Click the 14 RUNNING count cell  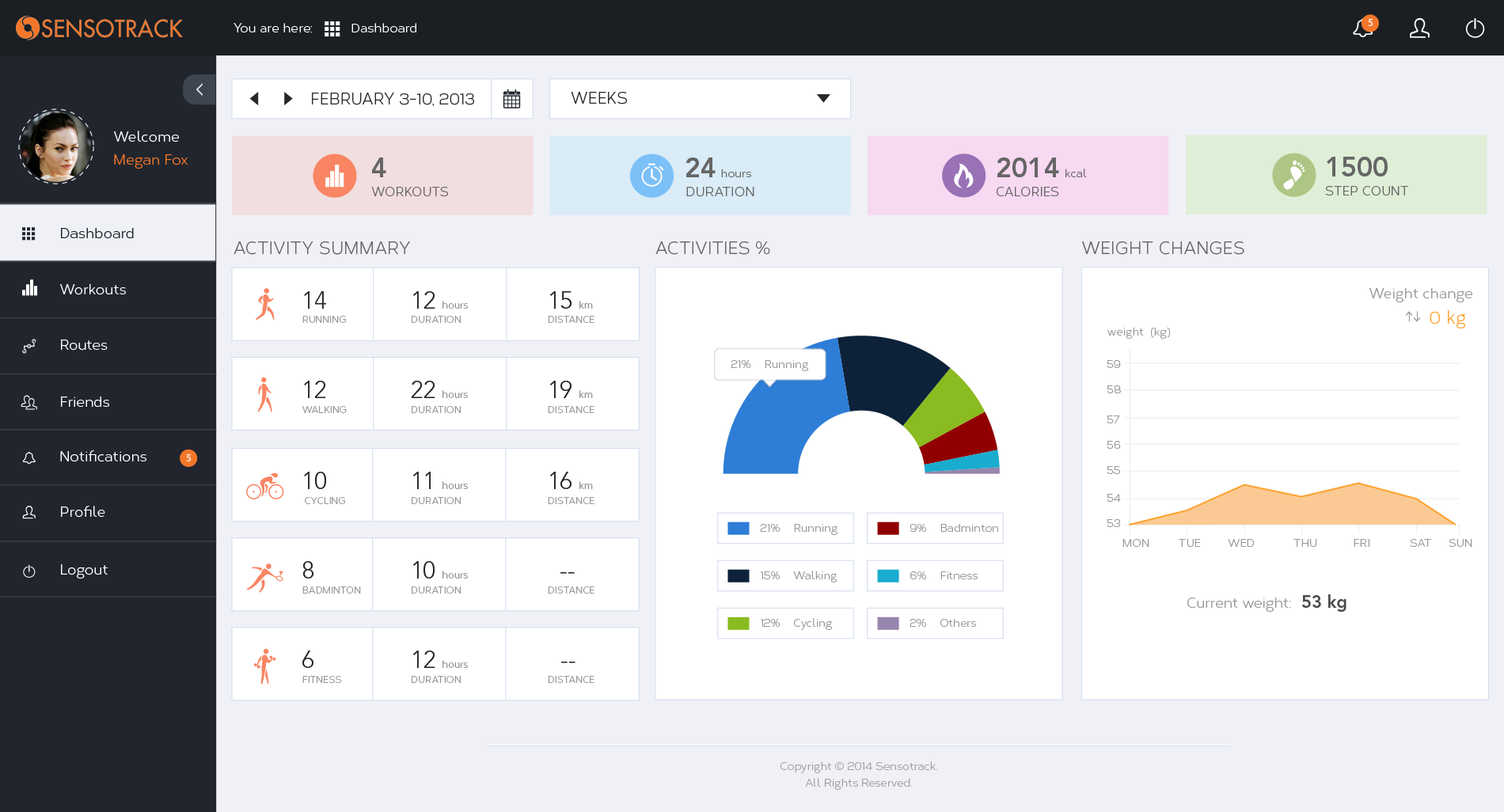coord(302,304)
